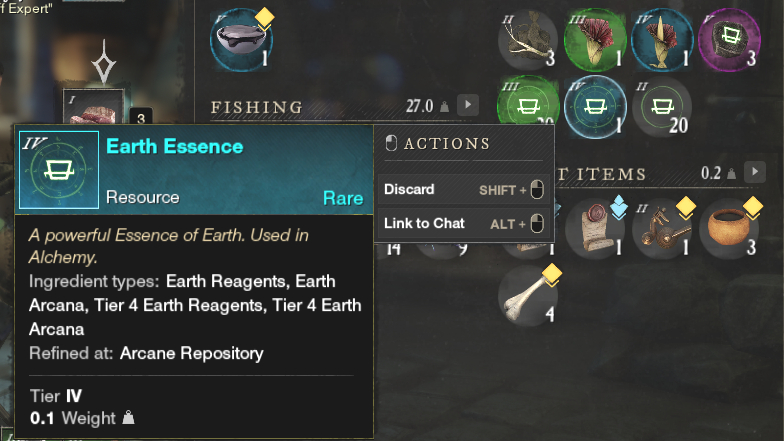Select the blue tier IV Earth Essence item

tap(595, 106)
